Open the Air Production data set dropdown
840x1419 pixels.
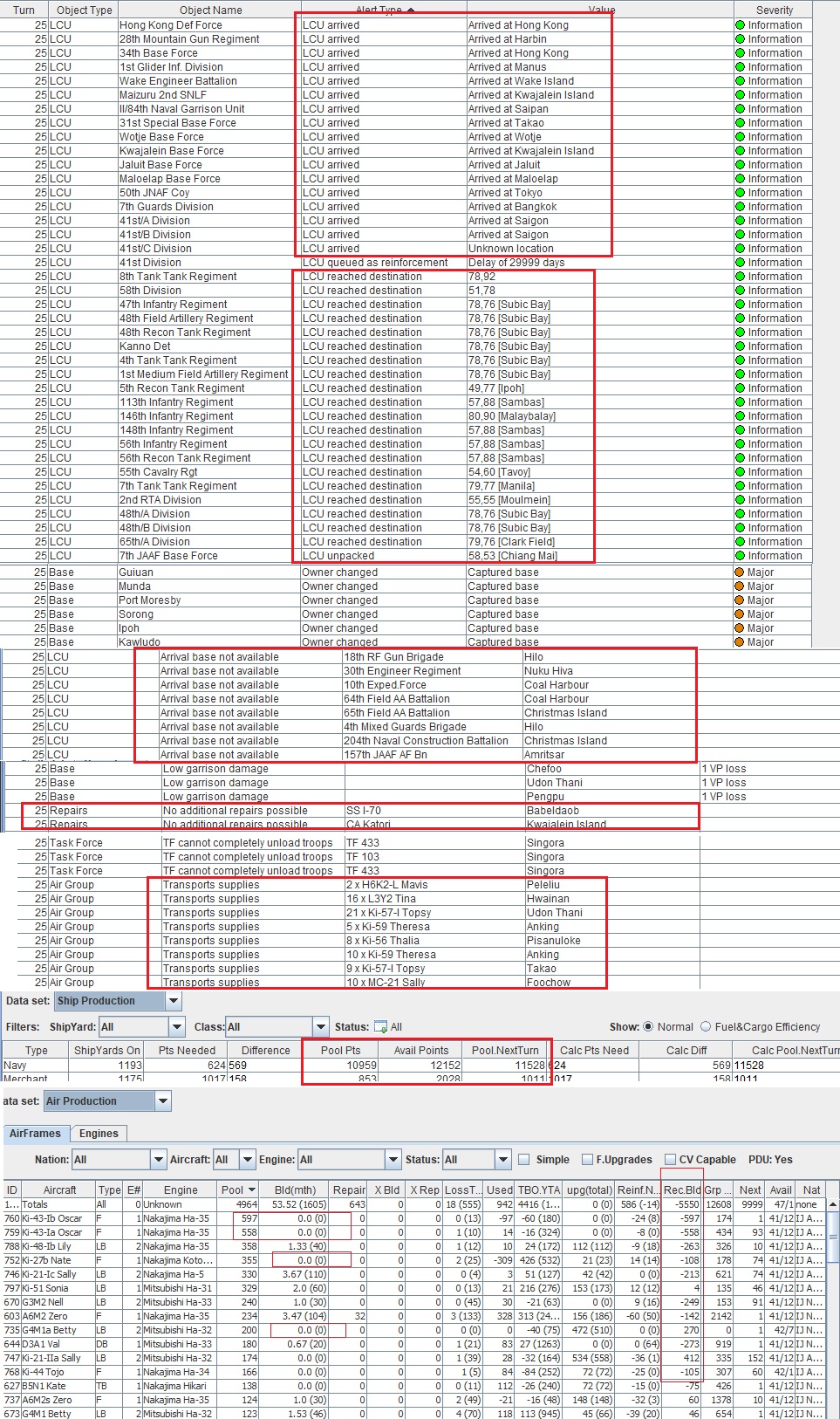(163, 1101)
